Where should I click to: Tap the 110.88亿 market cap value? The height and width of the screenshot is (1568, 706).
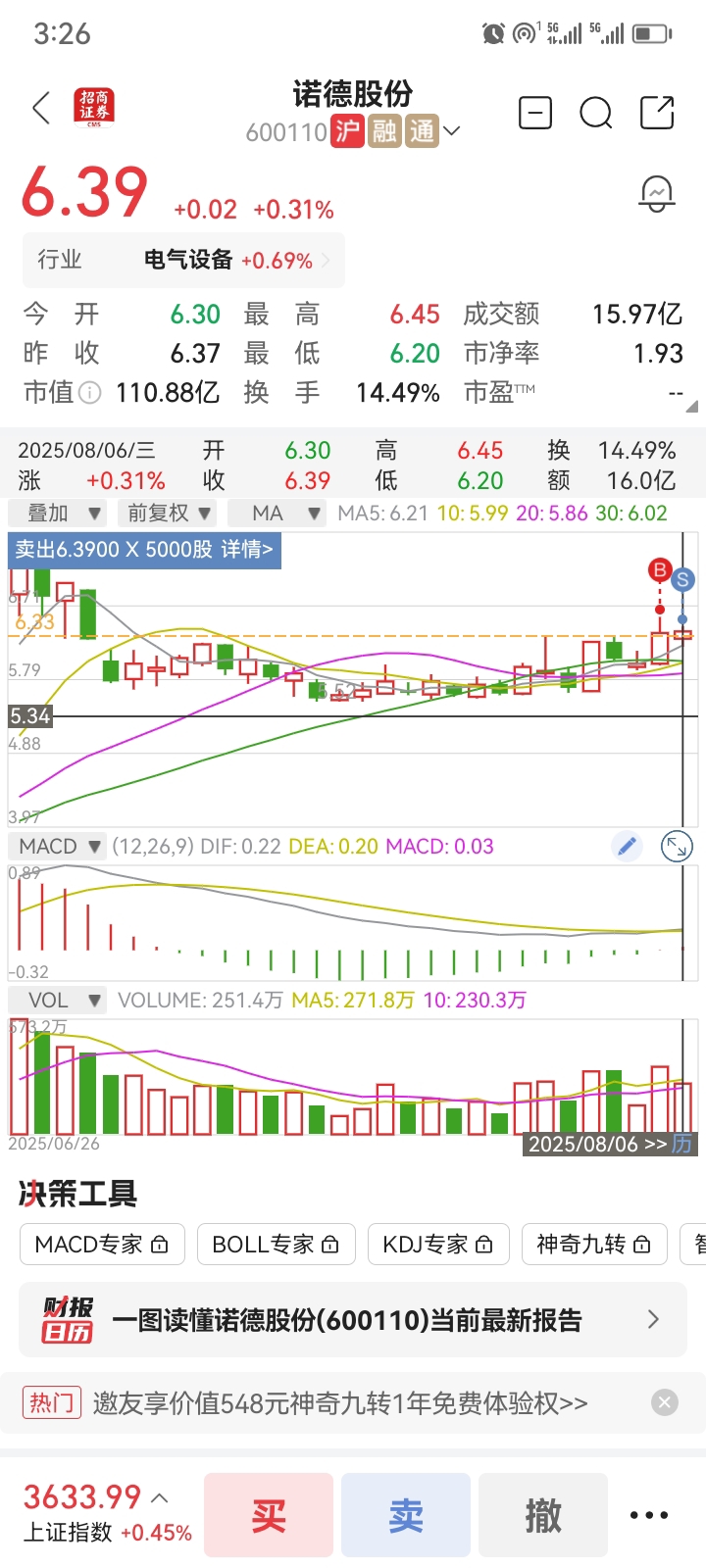coord(167,393)
